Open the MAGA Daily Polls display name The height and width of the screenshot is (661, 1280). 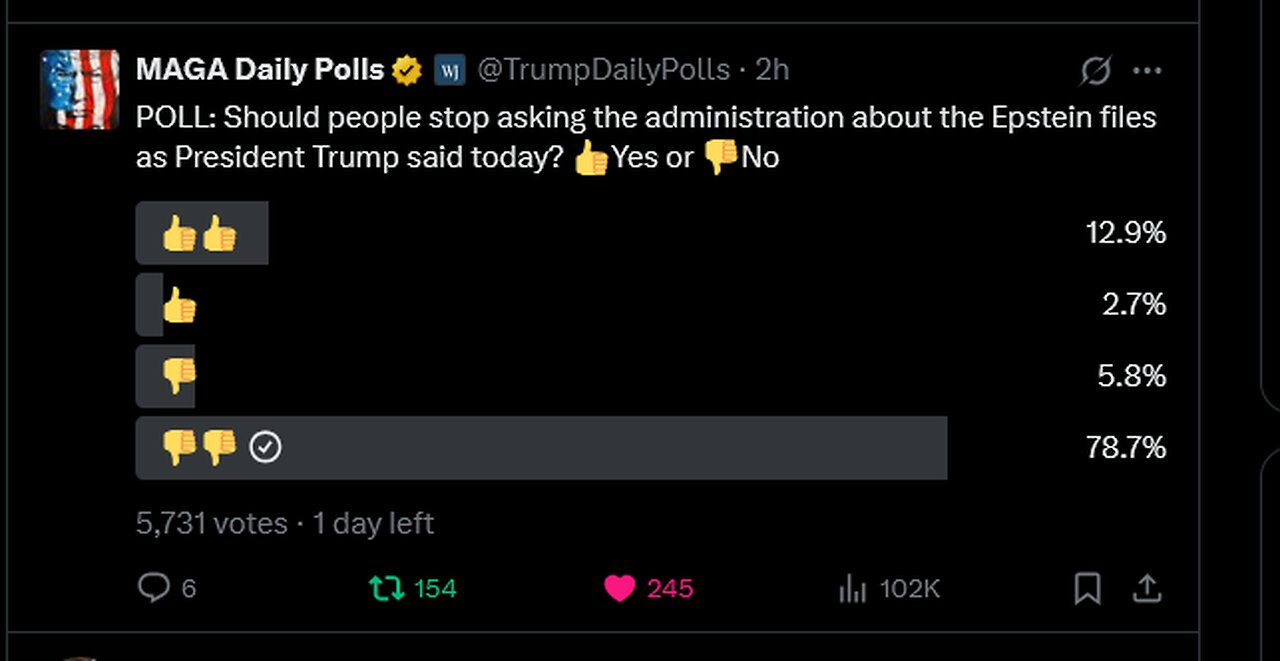click(260, 69)
